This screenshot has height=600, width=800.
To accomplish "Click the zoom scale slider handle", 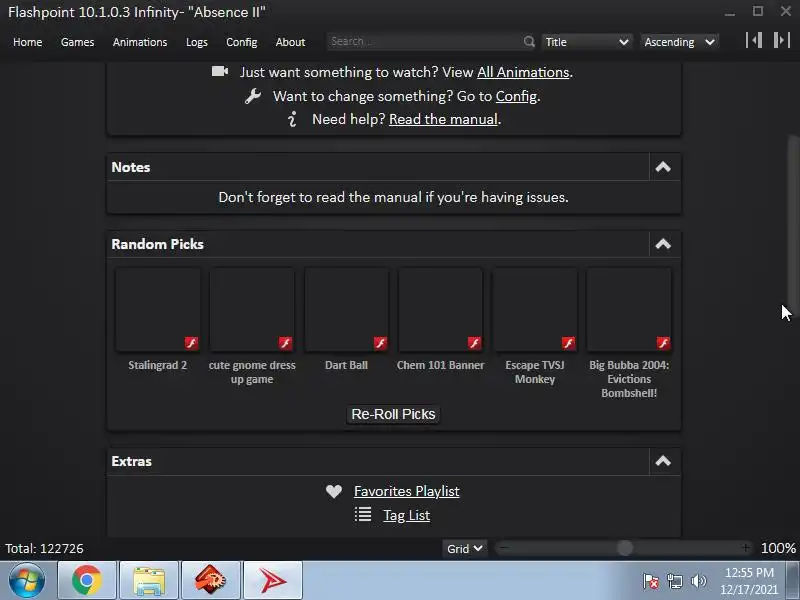I will point(625,548).
